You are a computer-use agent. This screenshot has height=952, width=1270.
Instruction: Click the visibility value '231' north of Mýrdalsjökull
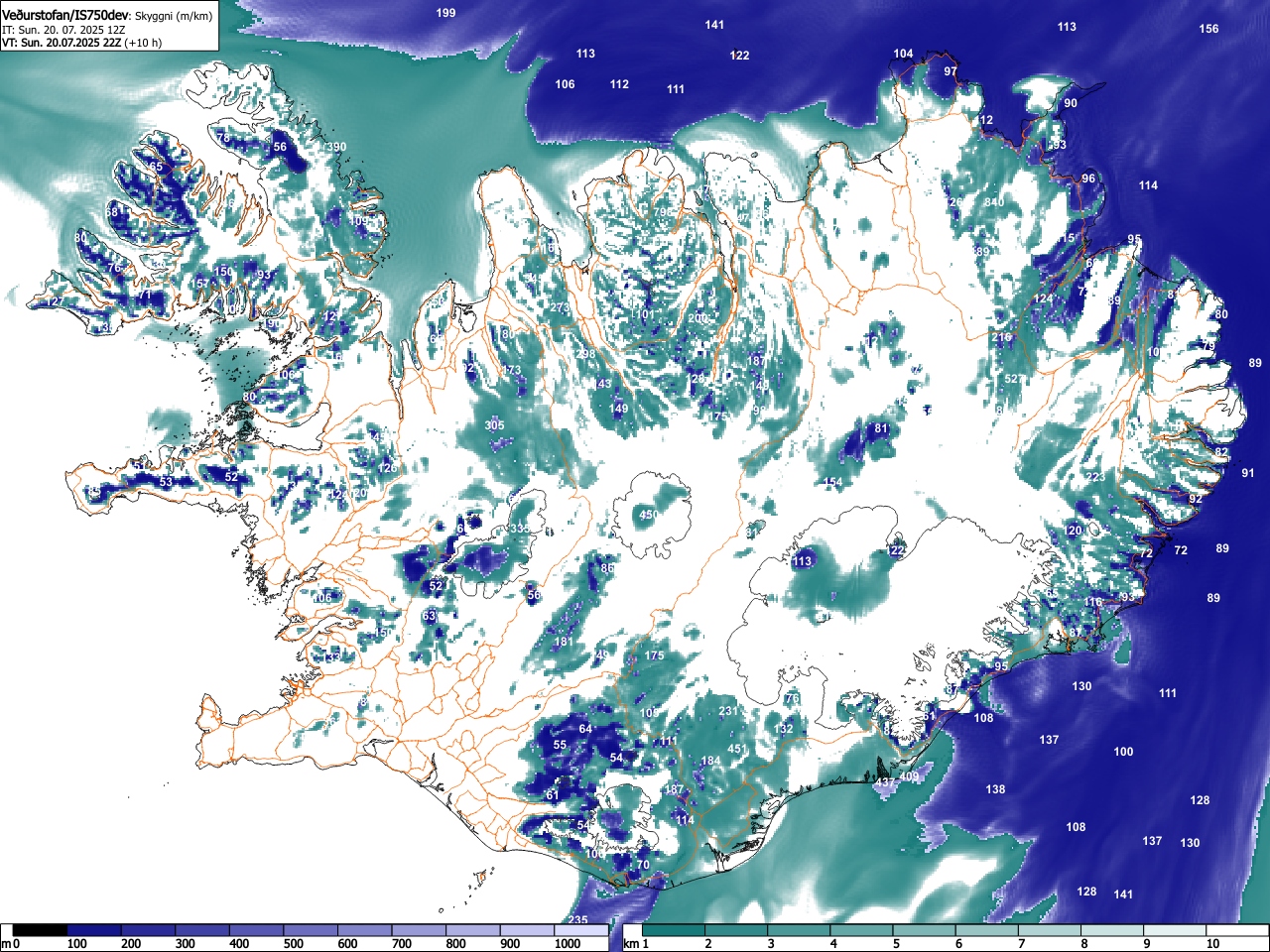click(x=728, y=711)
